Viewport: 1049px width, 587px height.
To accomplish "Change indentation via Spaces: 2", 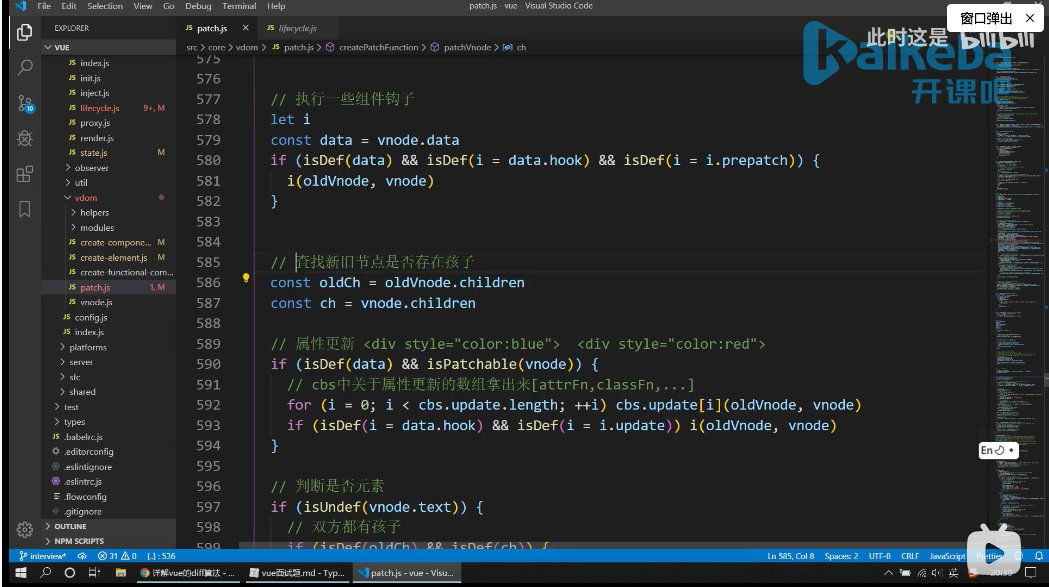I will point(841,556).
